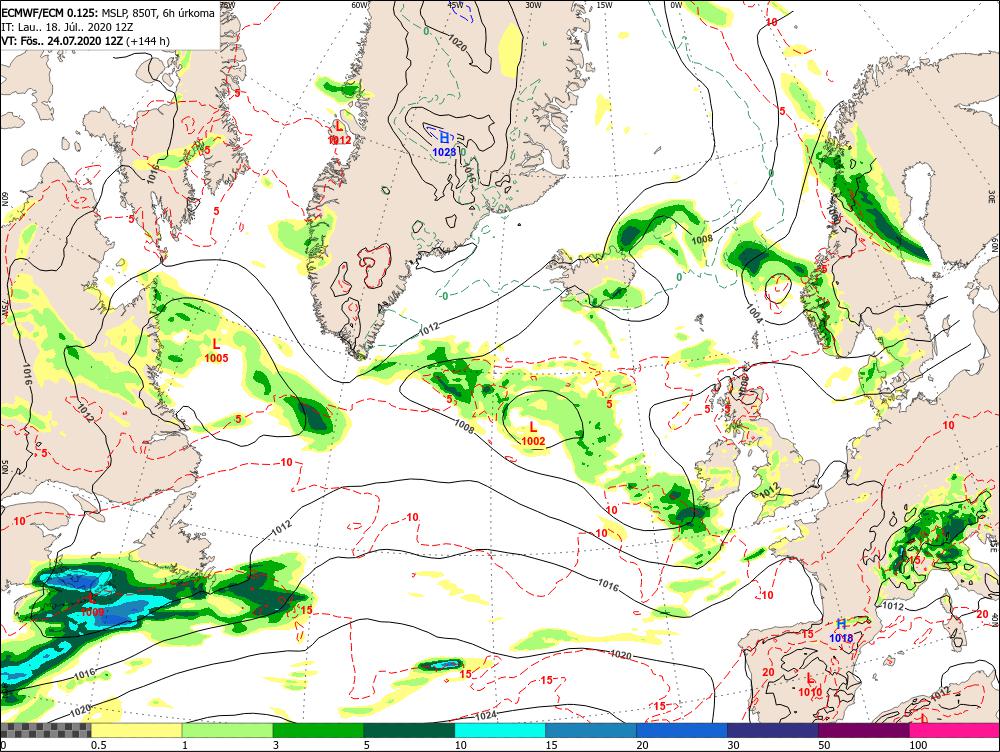Screen dimensions: 1000x752
Task: Click the '50N' latitude label on left edge
Action: [x=4, y=467]
